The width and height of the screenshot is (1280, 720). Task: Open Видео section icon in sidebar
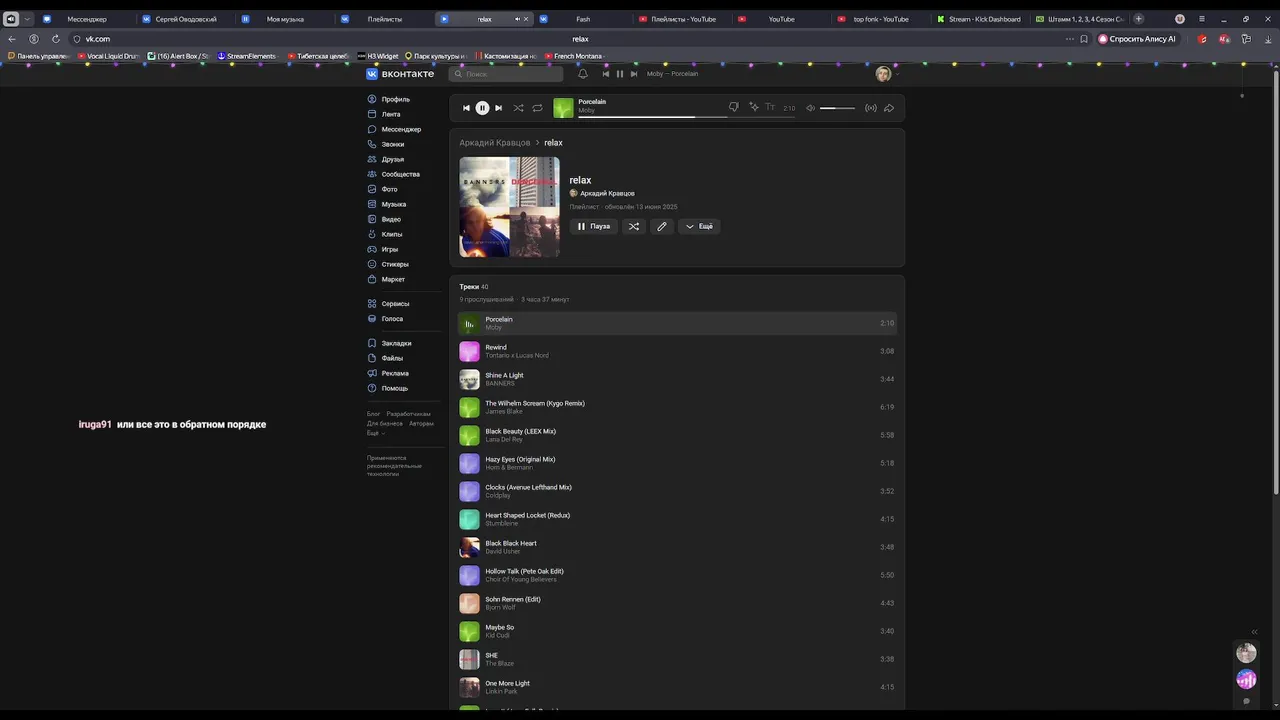[x=372, y=219]
